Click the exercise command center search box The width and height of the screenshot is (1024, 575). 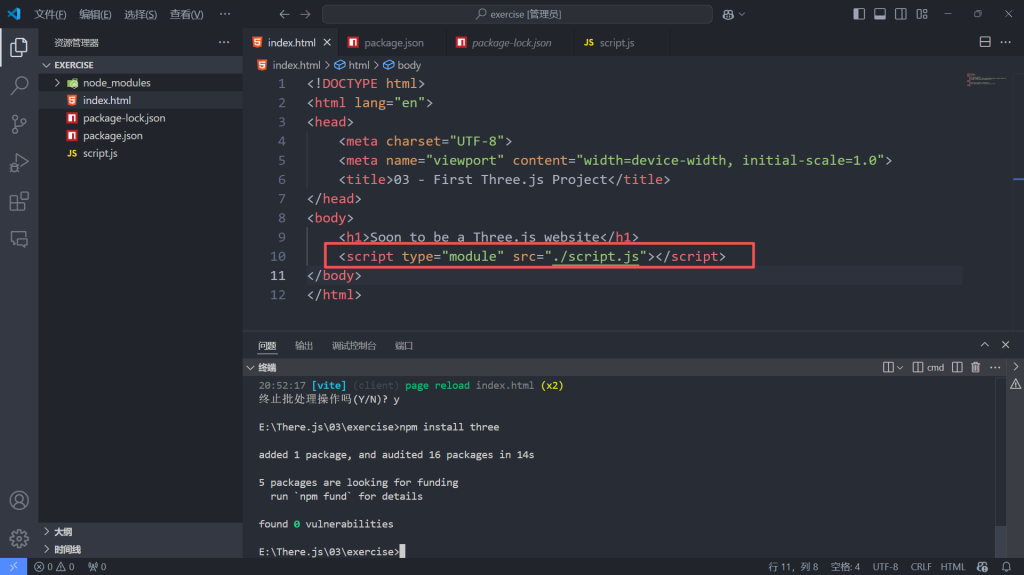coord(517,14)
